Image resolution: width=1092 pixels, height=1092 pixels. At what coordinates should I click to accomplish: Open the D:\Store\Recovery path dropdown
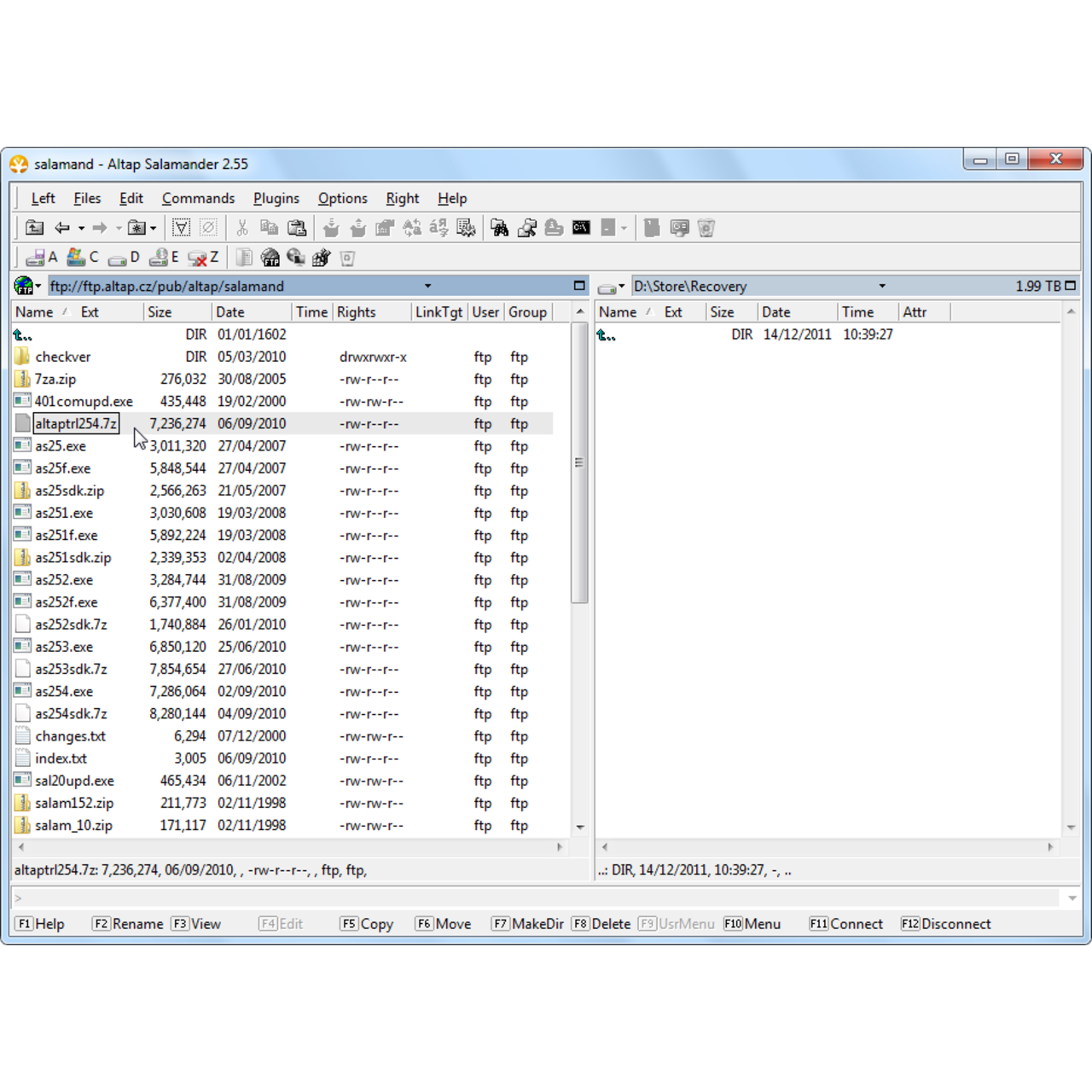coord(881,285)
